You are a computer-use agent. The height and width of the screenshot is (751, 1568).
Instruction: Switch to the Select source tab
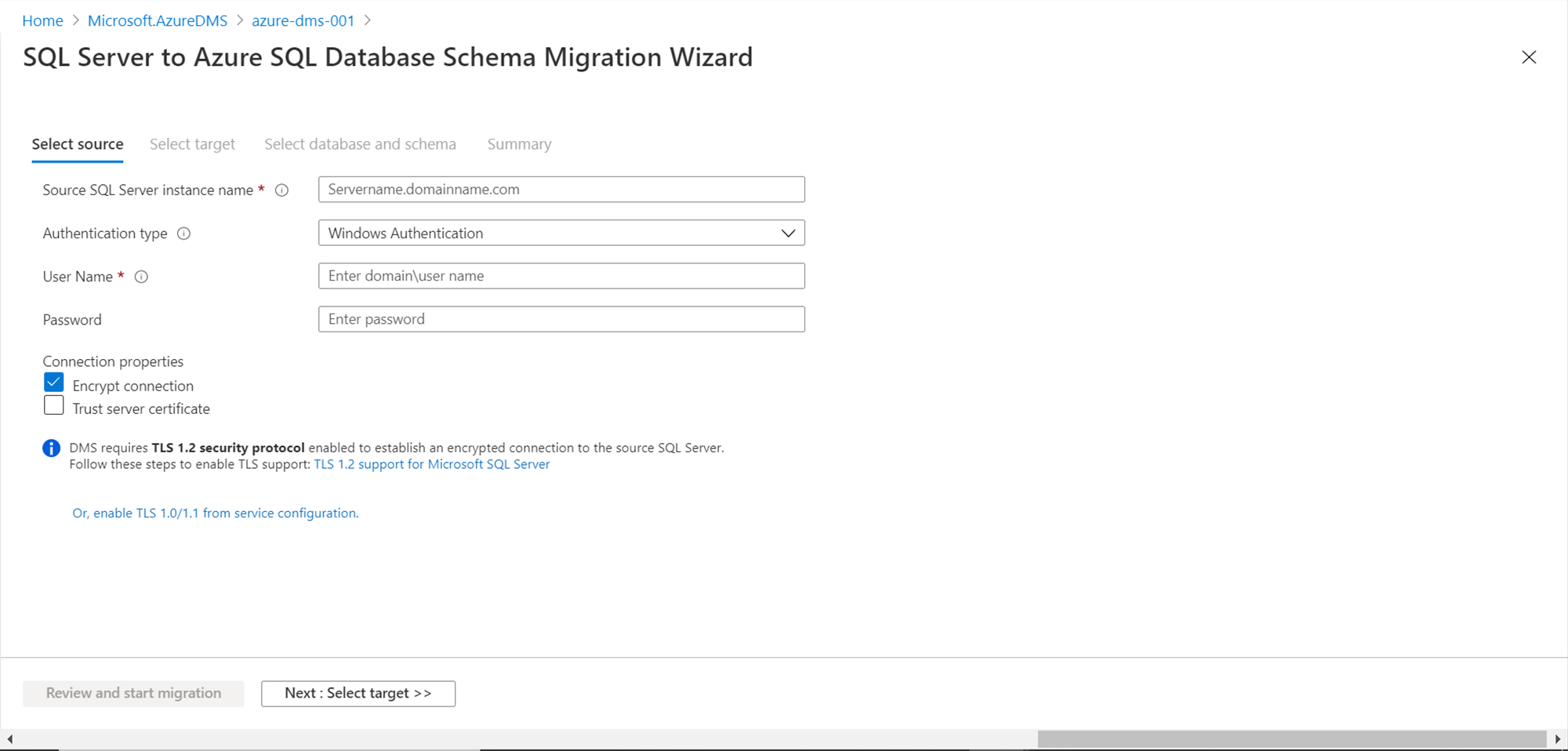tap(78, 144)
